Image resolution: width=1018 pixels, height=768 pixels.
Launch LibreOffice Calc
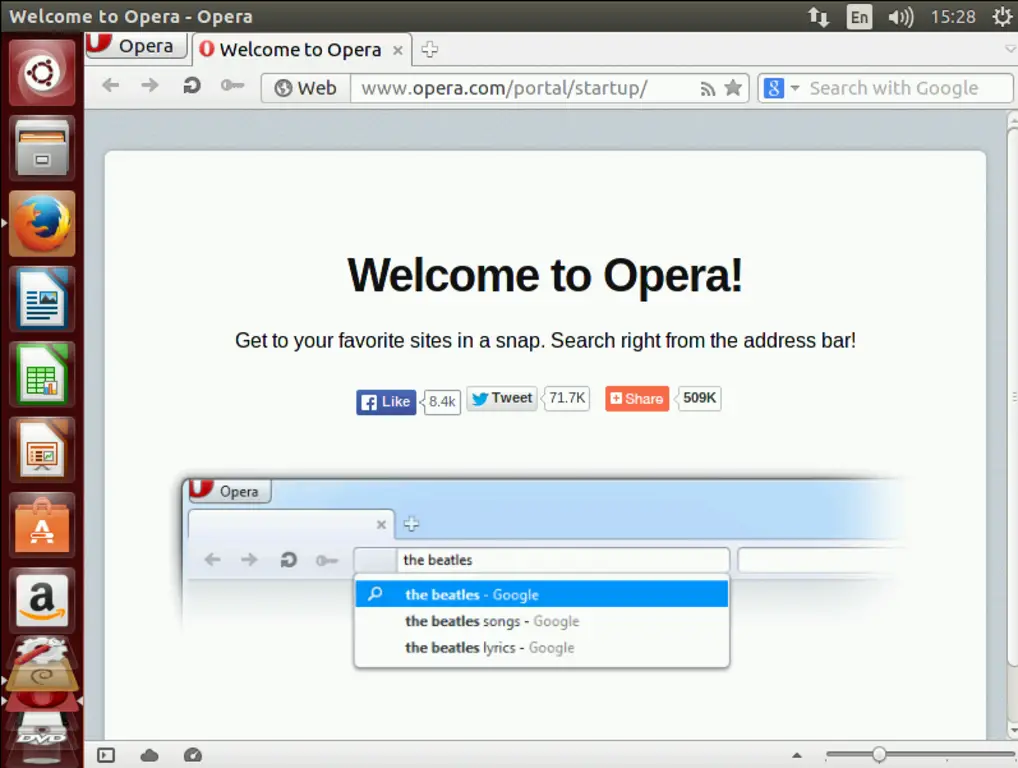[x=42, y=374]
